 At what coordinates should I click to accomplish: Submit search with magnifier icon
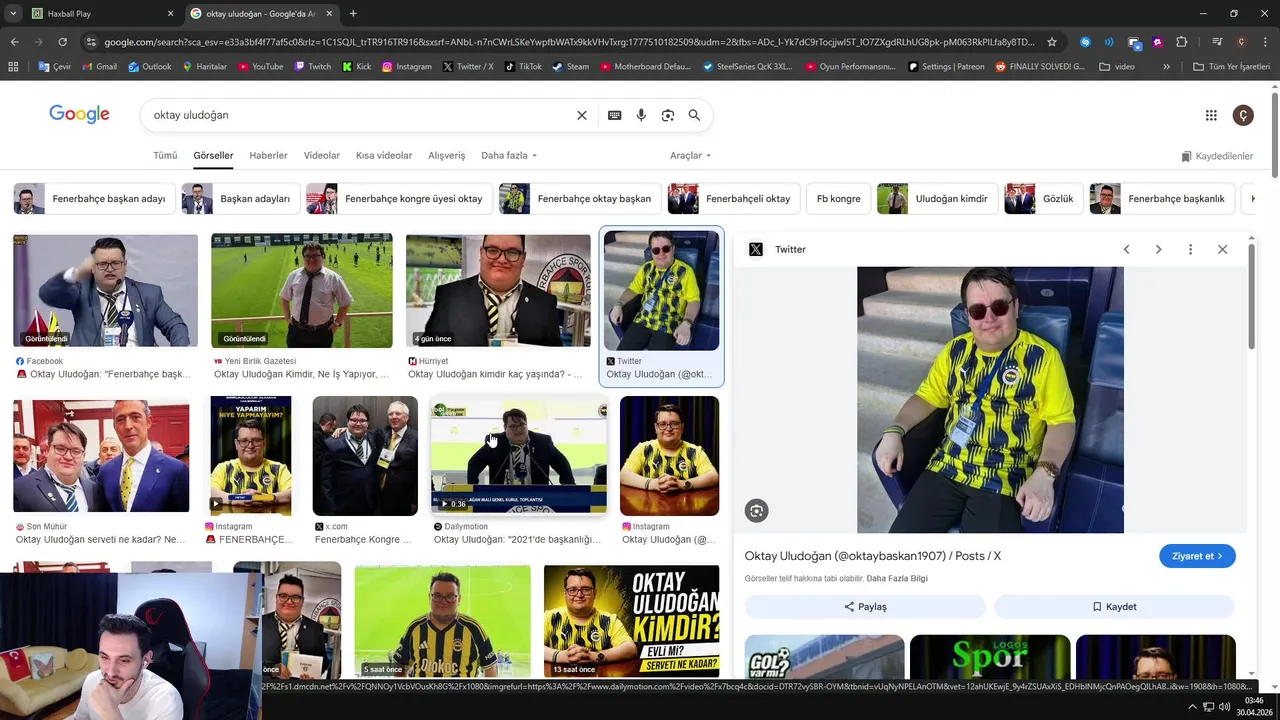(x=694, y=115)
